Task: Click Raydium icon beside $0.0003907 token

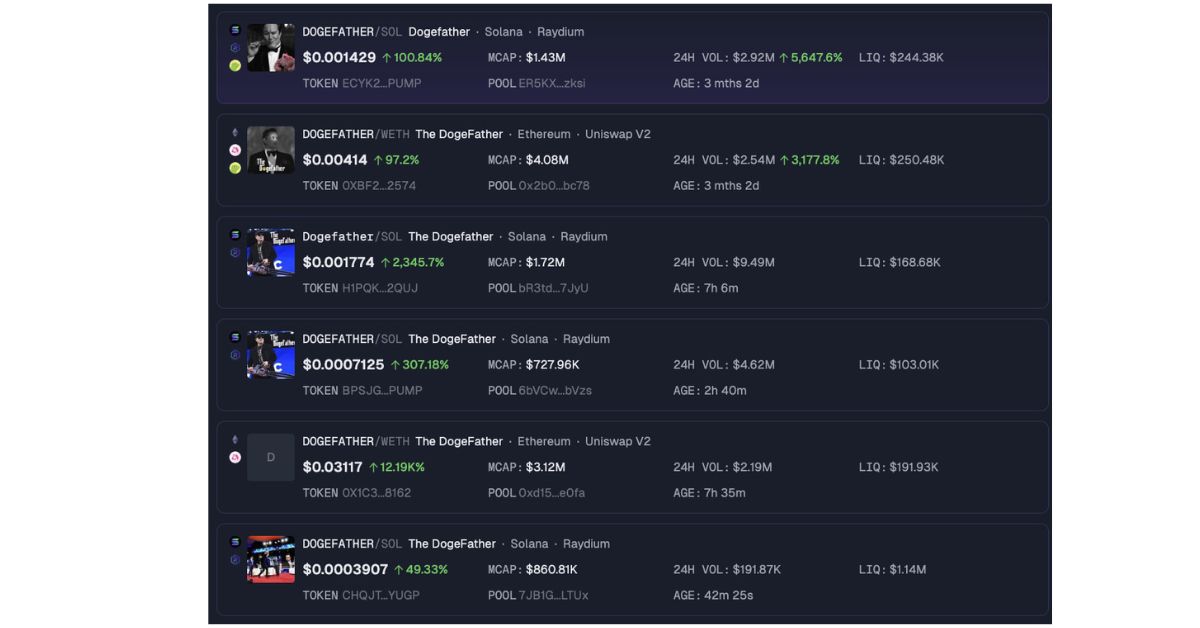Action: tap(235, 560)
